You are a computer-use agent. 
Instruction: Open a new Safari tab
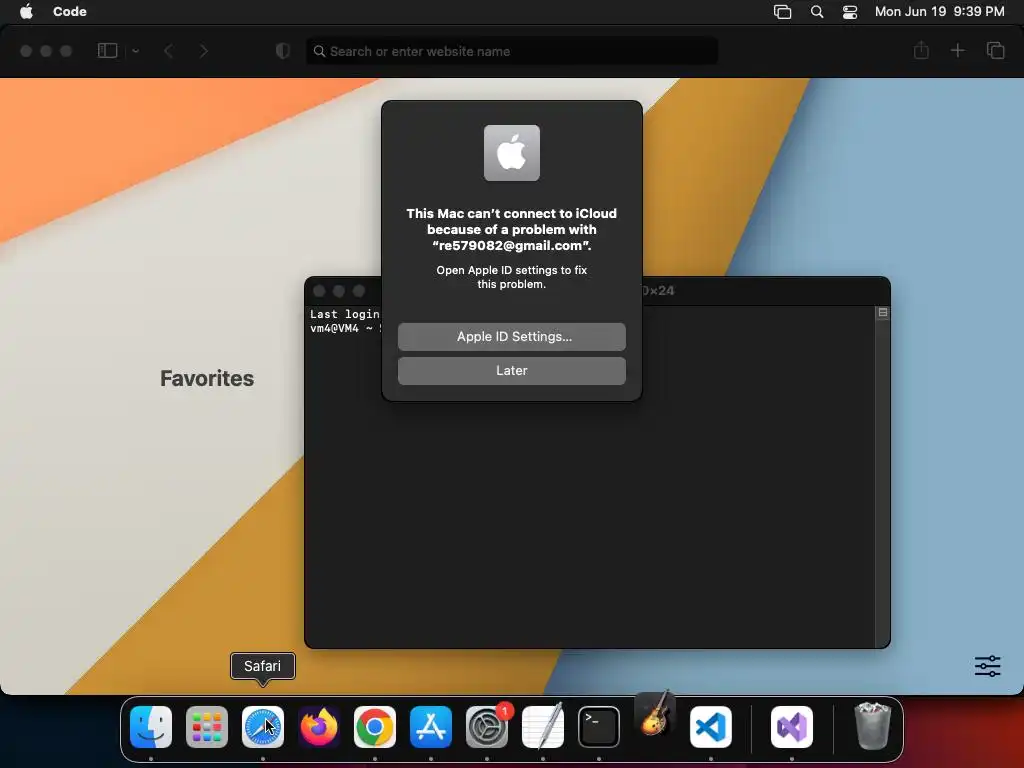(x=957, y=50)
